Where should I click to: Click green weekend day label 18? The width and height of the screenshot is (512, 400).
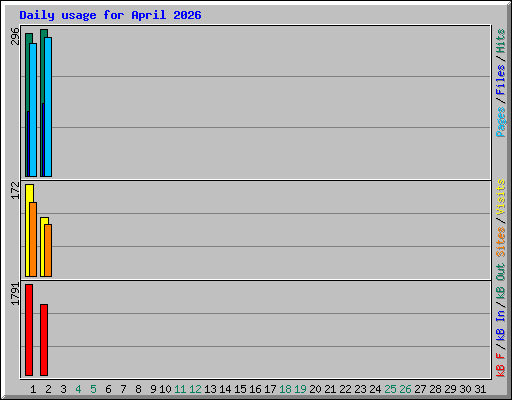coord(285,389)
